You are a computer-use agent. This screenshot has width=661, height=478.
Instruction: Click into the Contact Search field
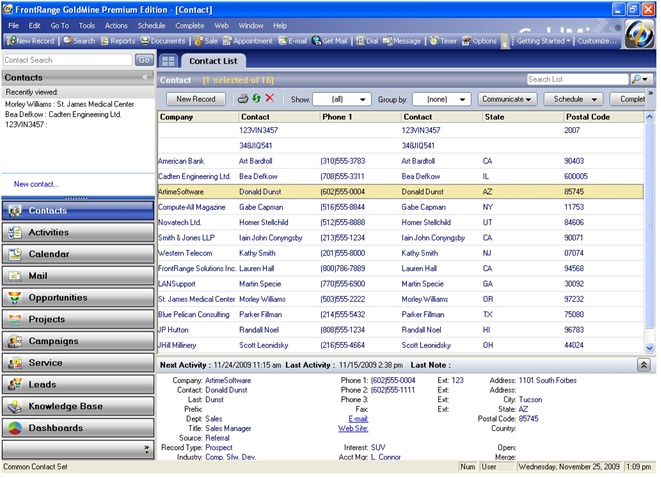[x=66, y=60]
